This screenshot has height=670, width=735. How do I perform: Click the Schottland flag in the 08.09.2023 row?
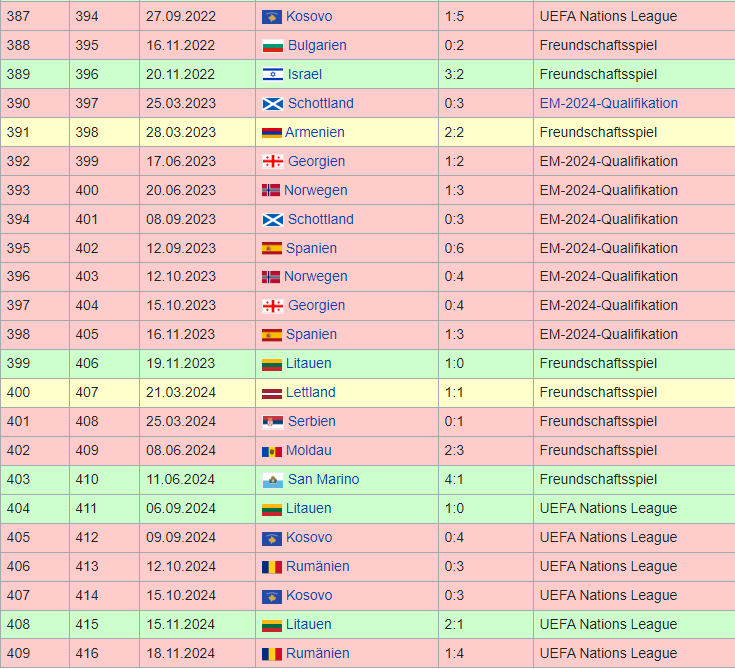(x=272, y=220)
